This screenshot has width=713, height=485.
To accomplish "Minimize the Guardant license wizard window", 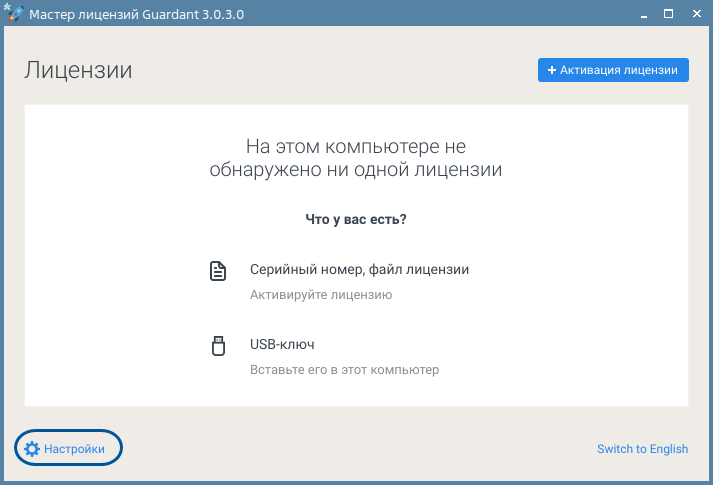I will (x=641, y=14).
